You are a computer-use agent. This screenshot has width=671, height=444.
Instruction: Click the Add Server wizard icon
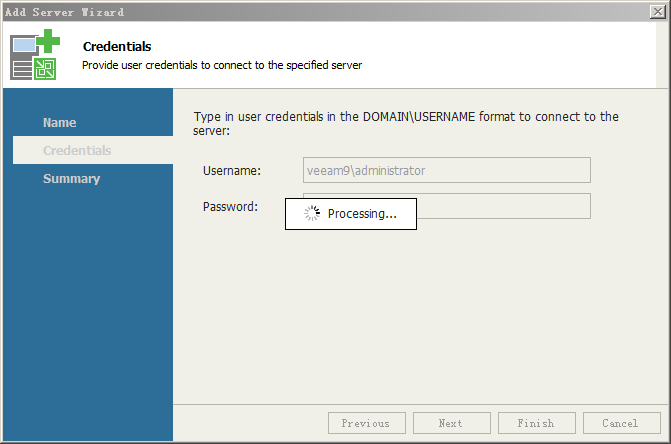pyautogui.click(x=35, y=54)
